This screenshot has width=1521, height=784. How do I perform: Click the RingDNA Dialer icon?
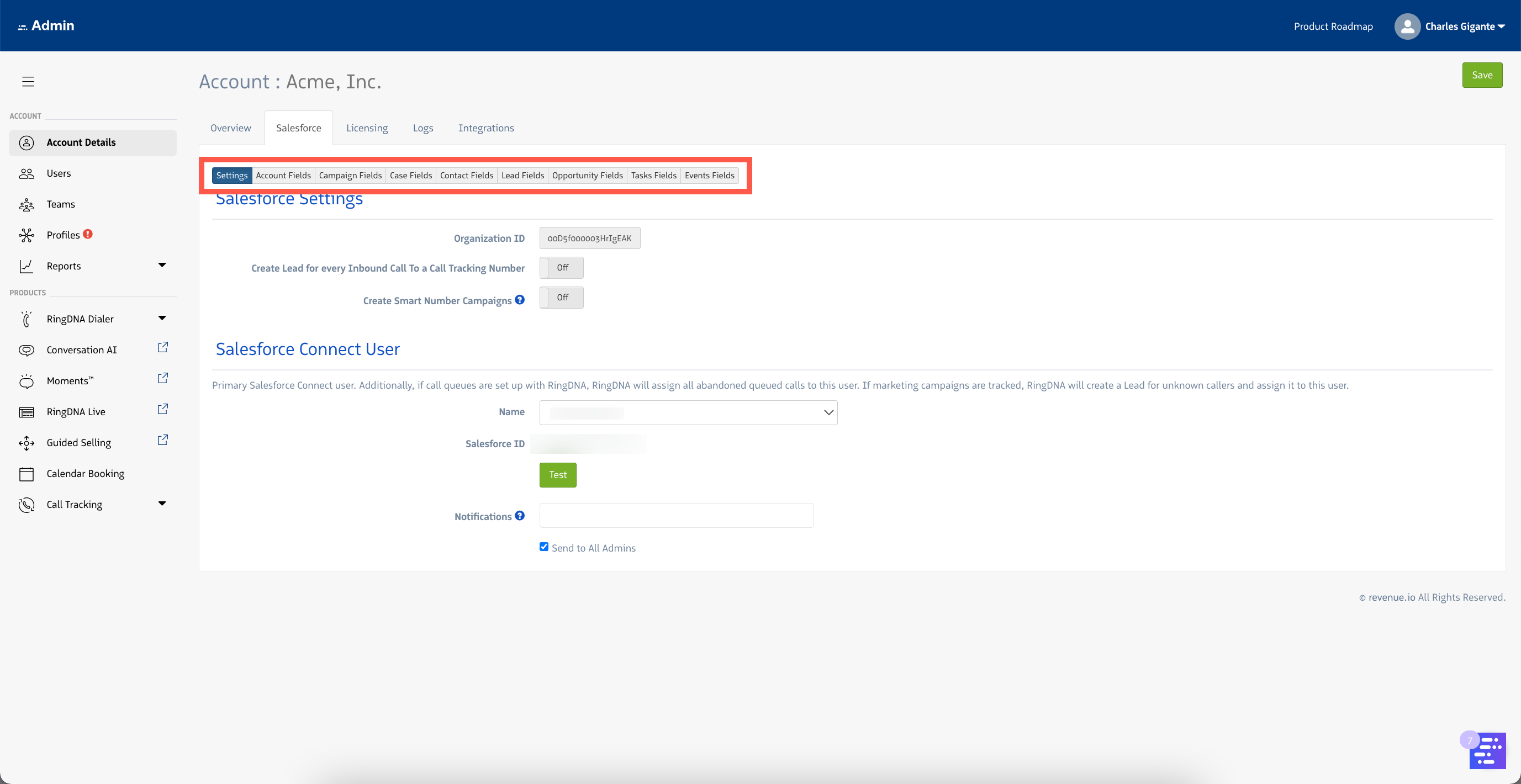click(x=27, y=319)
